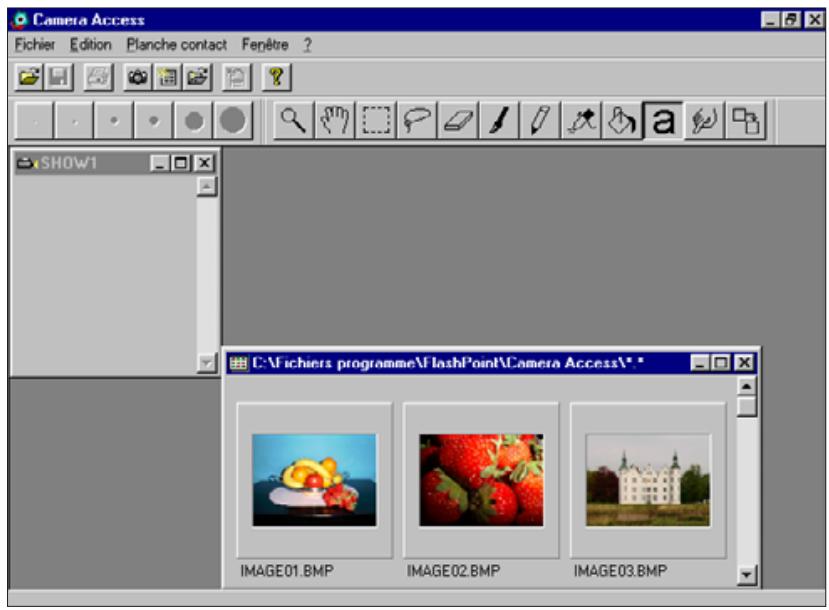Select the largest brush size circle
829x610 pixels.
click(233, 121)
